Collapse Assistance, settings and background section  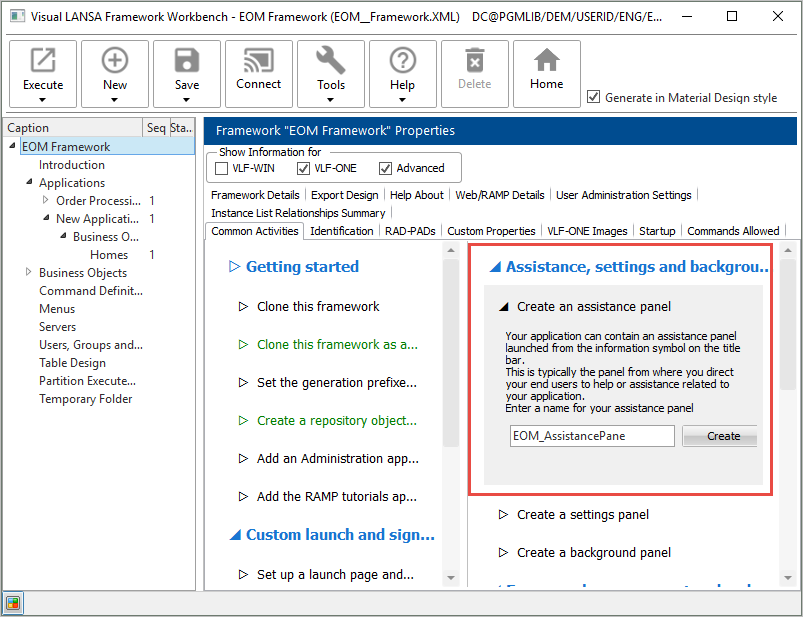(495, 267)
